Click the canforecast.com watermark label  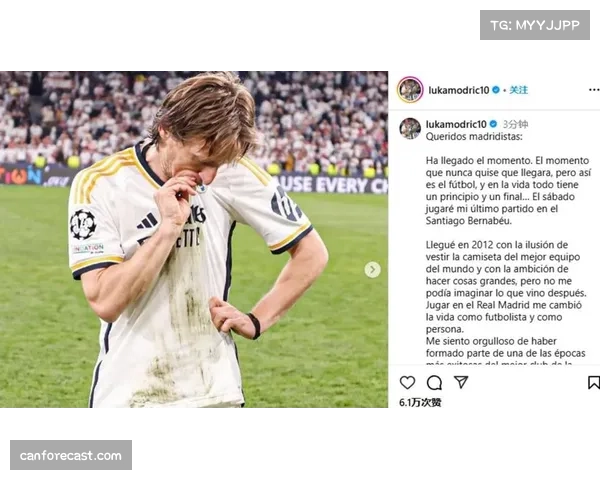point(71,455)
